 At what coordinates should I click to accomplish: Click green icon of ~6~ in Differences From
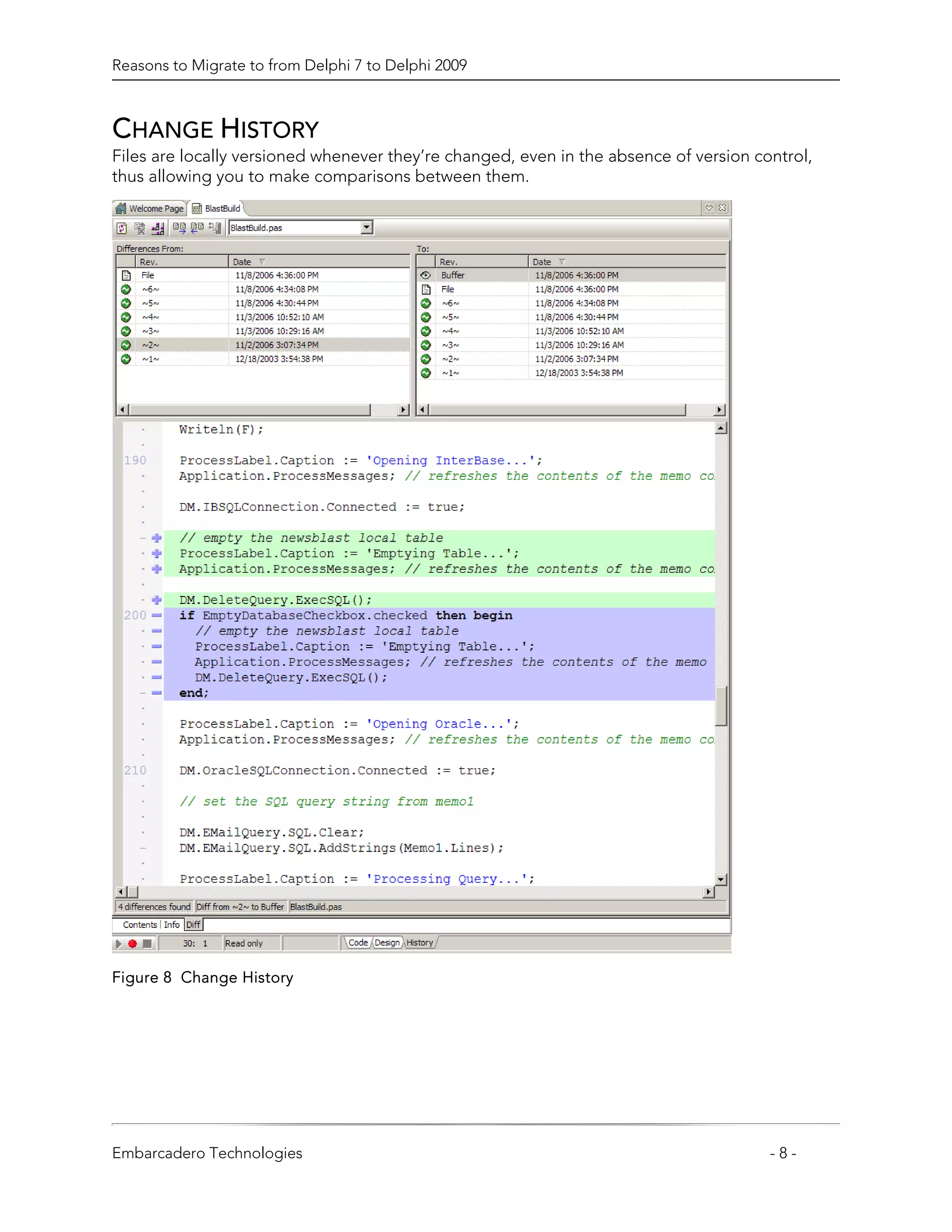pyautogui.click(x=126, y=289)
